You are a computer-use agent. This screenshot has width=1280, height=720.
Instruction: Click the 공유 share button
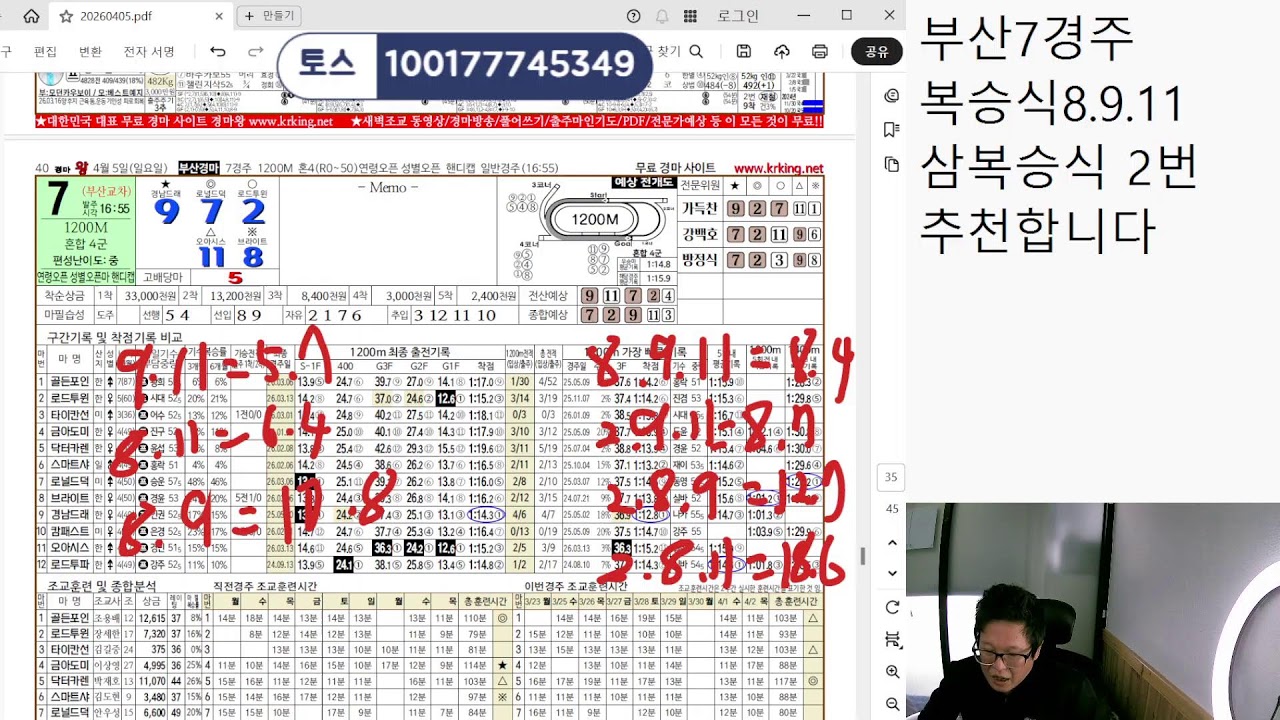877,52
